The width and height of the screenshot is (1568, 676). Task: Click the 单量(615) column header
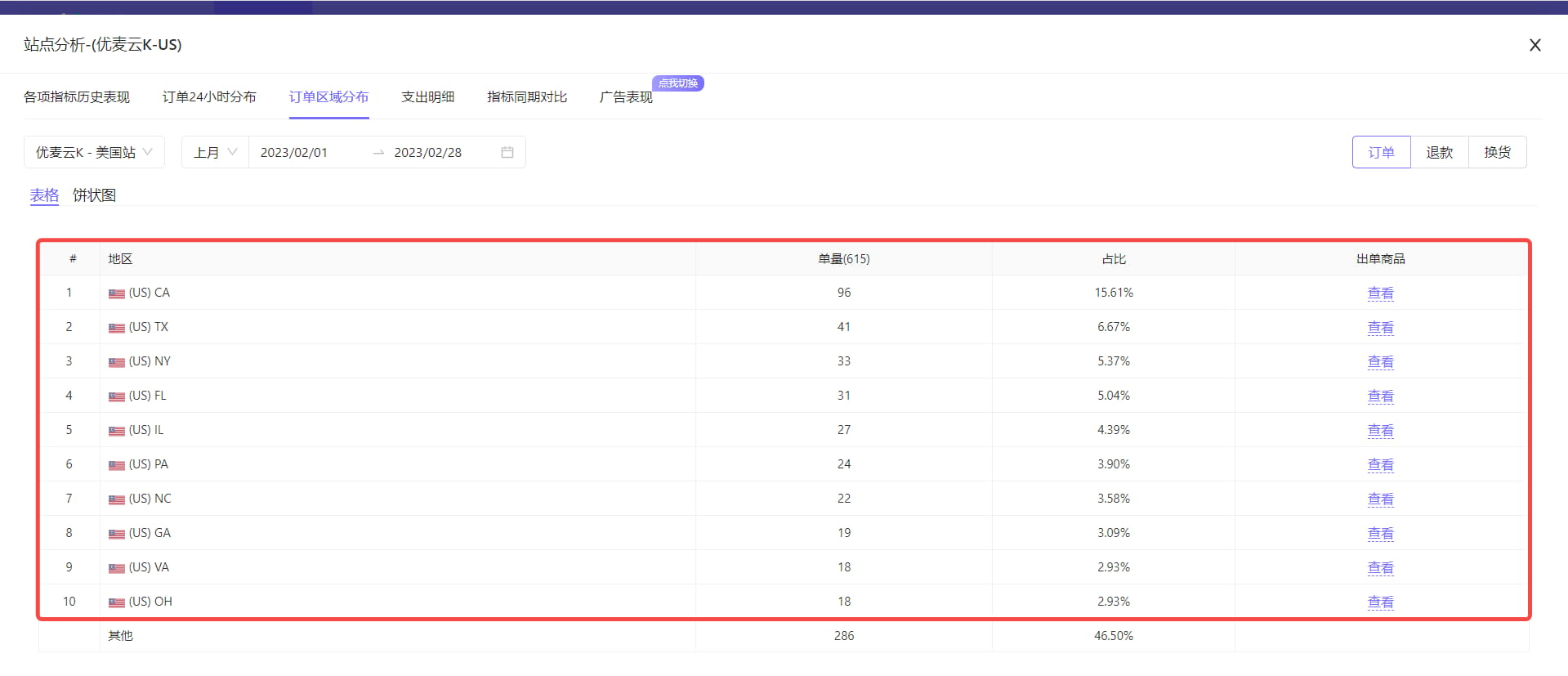pyautogui.click(x=843, y=258)
